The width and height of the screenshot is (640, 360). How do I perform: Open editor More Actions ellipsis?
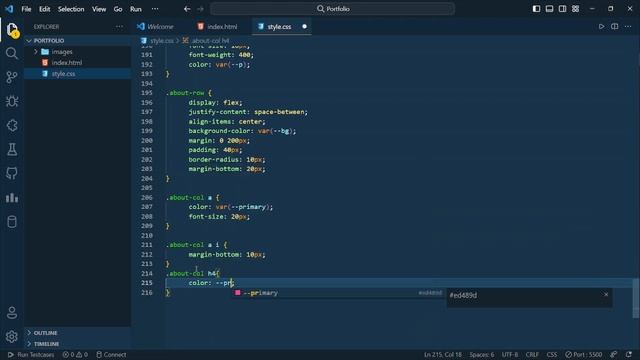click(628, 27)
